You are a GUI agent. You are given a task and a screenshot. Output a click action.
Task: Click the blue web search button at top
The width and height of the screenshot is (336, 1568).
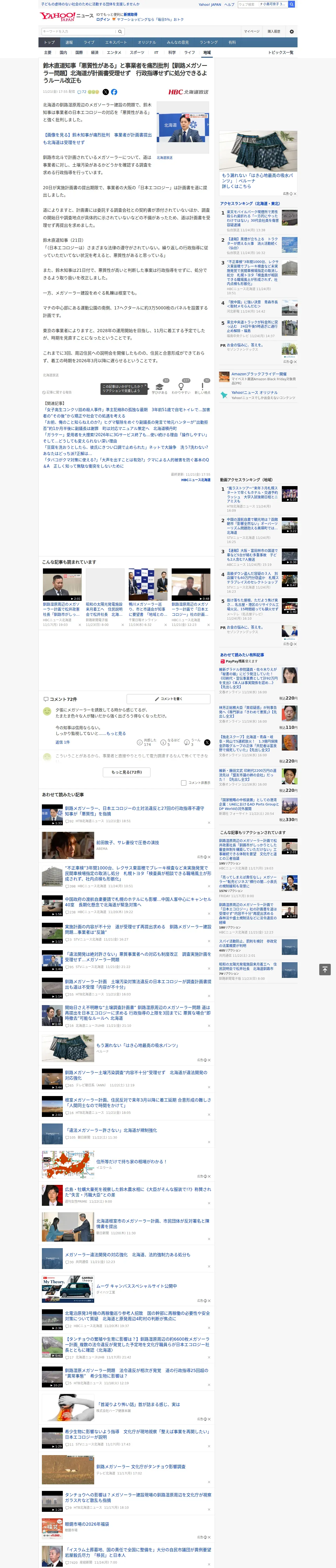tap(292, 4)
